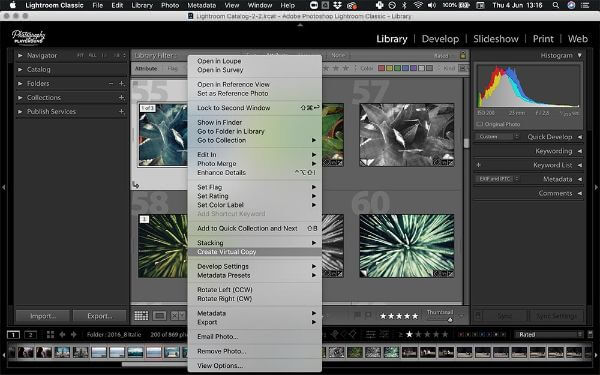Image resolution: width=600 pixels, height=375 pixels.
Task: Choose View Options... in context menu
Action: 254,366
